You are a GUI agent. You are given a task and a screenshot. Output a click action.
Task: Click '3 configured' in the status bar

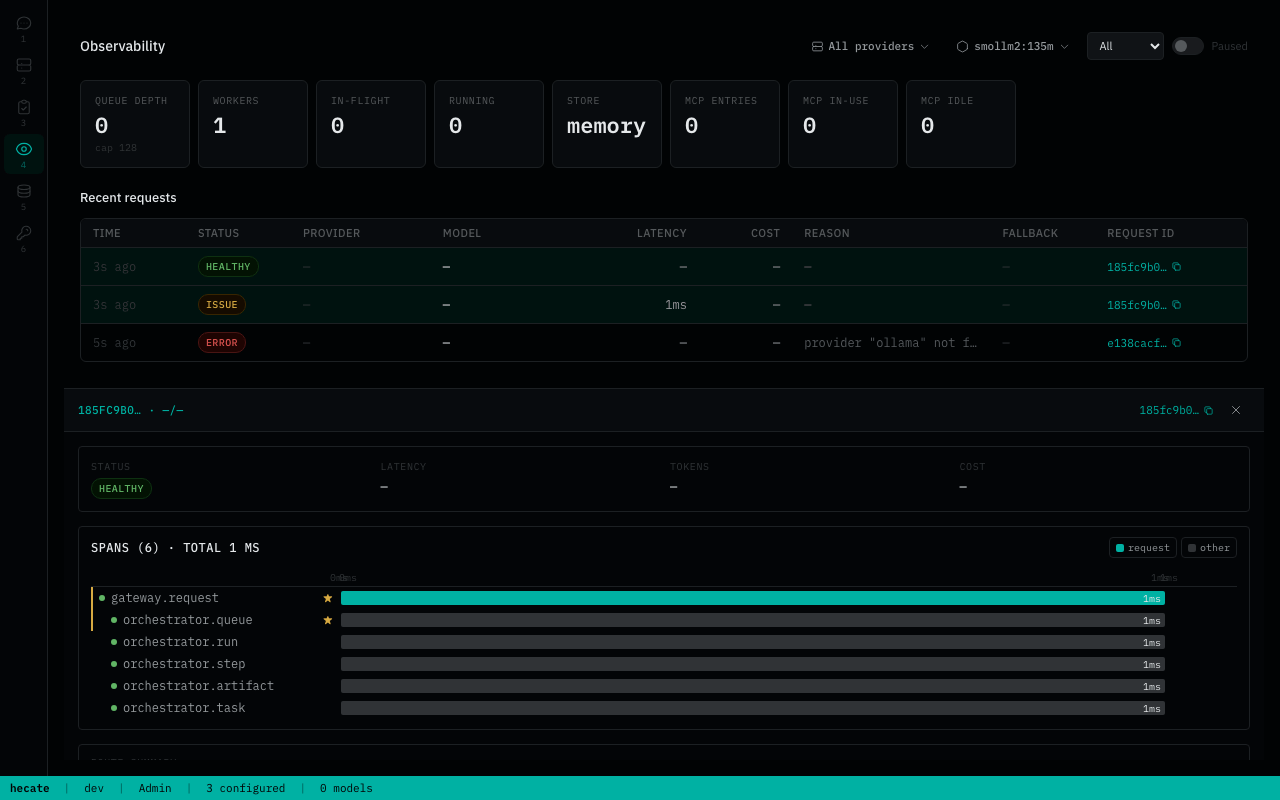click(245, 788)
